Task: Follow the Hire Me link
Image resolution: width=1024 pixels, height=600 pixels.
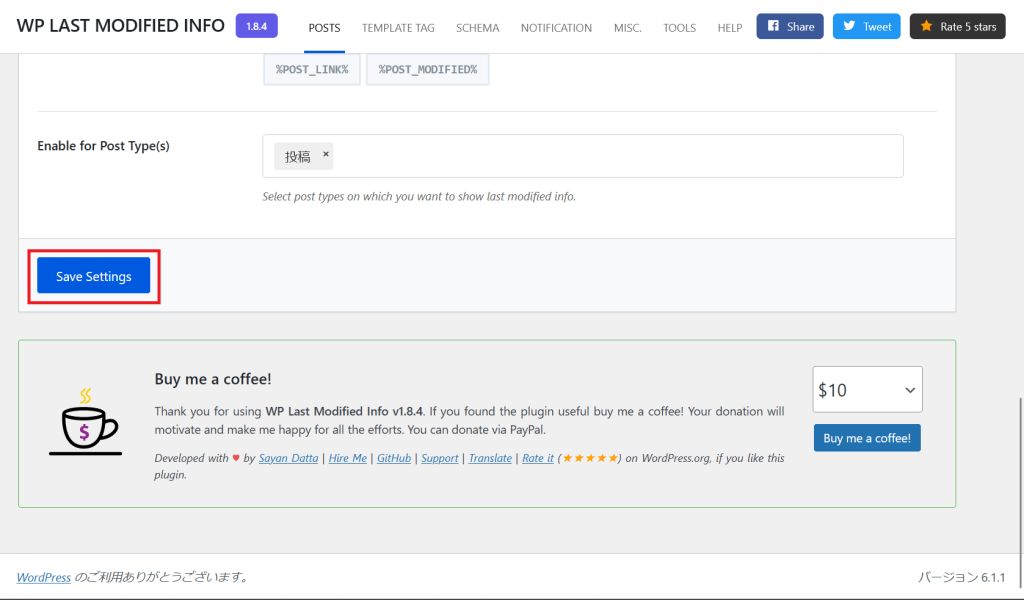Action: 347,458
